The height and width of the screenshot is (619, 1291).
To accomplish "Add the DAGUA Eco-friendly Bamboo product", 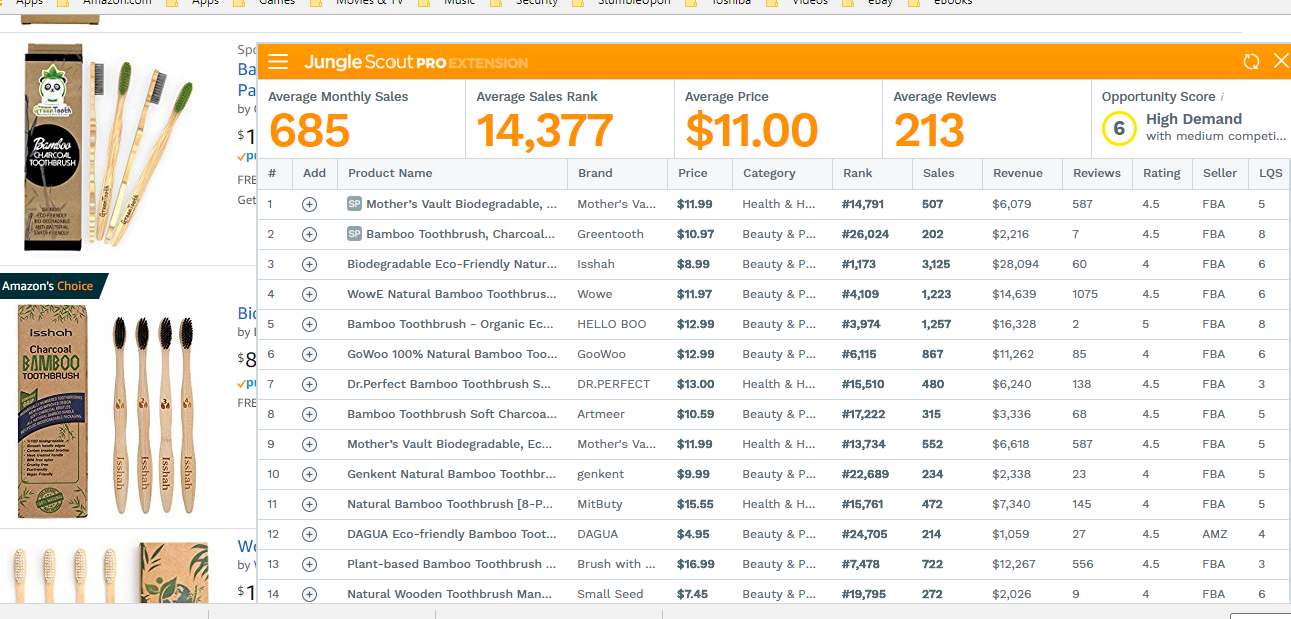I will click(309, 534).
